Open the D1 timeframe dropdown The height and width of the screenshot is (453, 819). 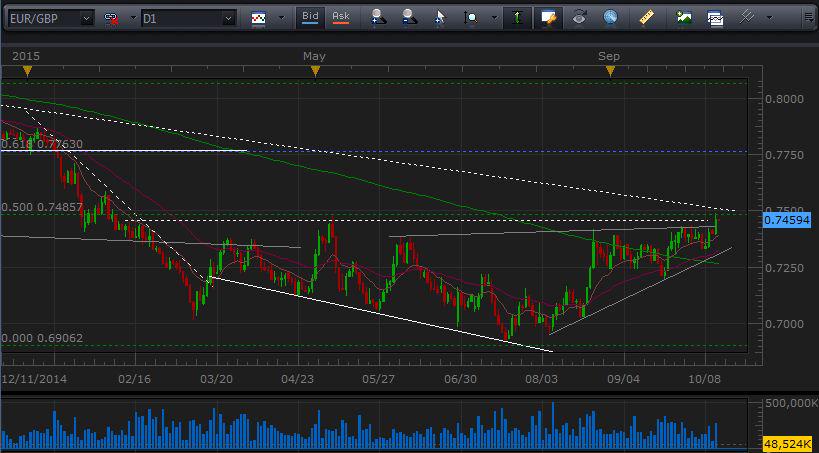coord(188,18)
